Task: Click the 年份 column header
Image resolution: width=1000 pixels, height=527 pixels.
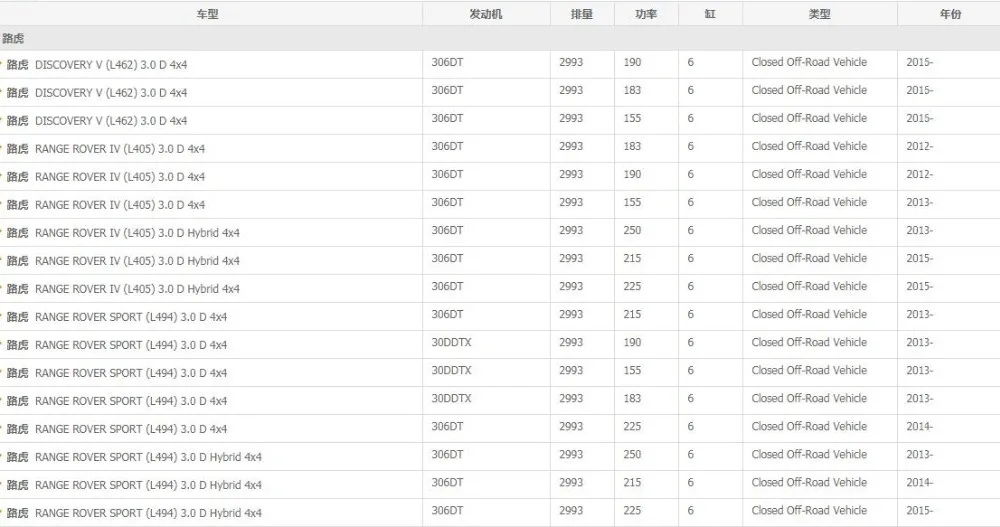Action: 950,14
